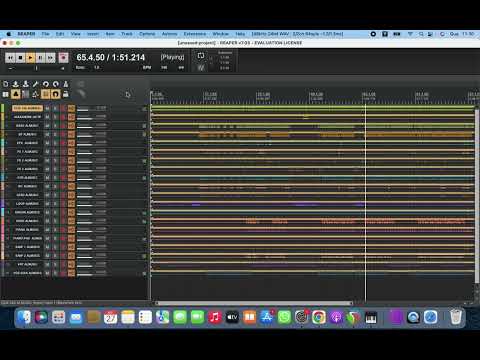Open the Trash from the Dock
This screenshot has height=360, width=480.
point(455,317)
